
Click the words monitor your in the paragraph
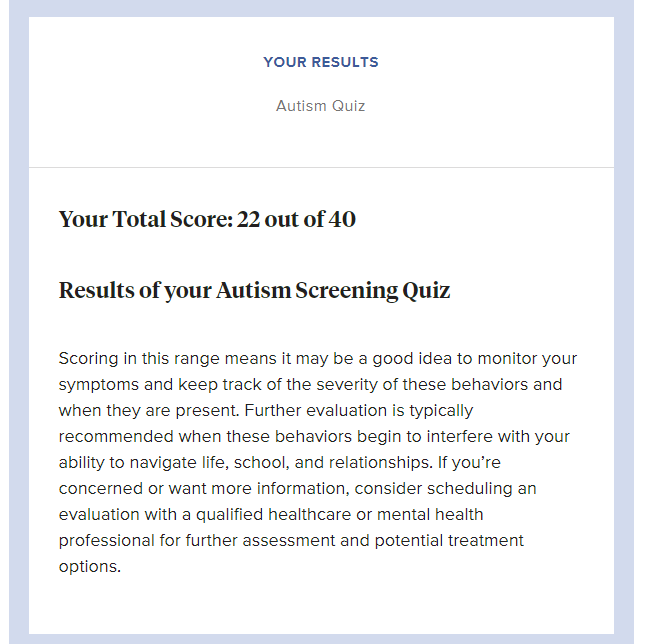point(530,358)
